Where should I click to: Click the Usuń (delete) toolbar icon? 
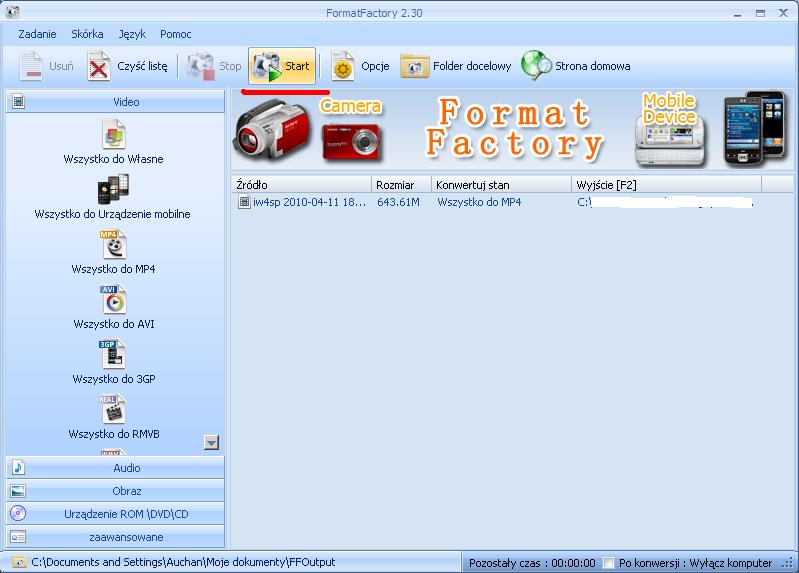(31, 66)
